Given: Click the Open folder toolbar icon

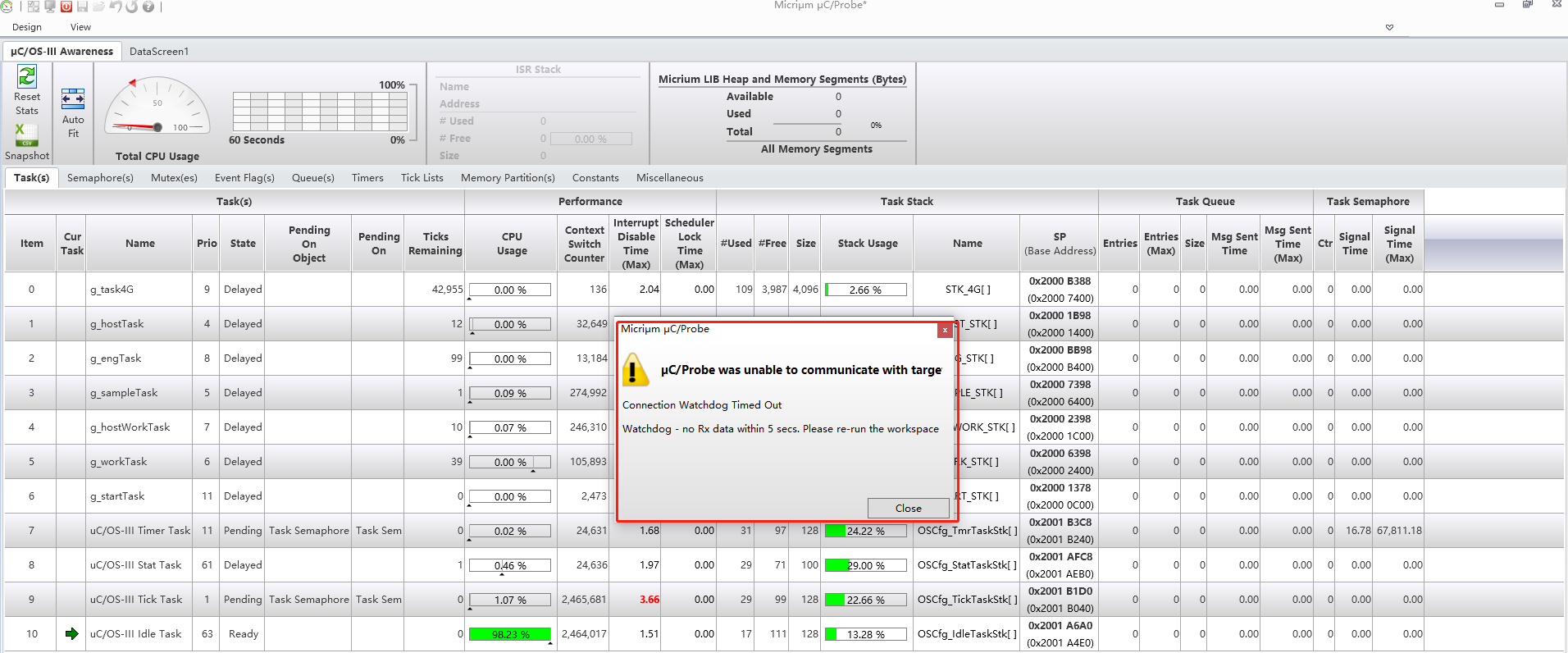Looking at the screenshot, I should point(99,7).
